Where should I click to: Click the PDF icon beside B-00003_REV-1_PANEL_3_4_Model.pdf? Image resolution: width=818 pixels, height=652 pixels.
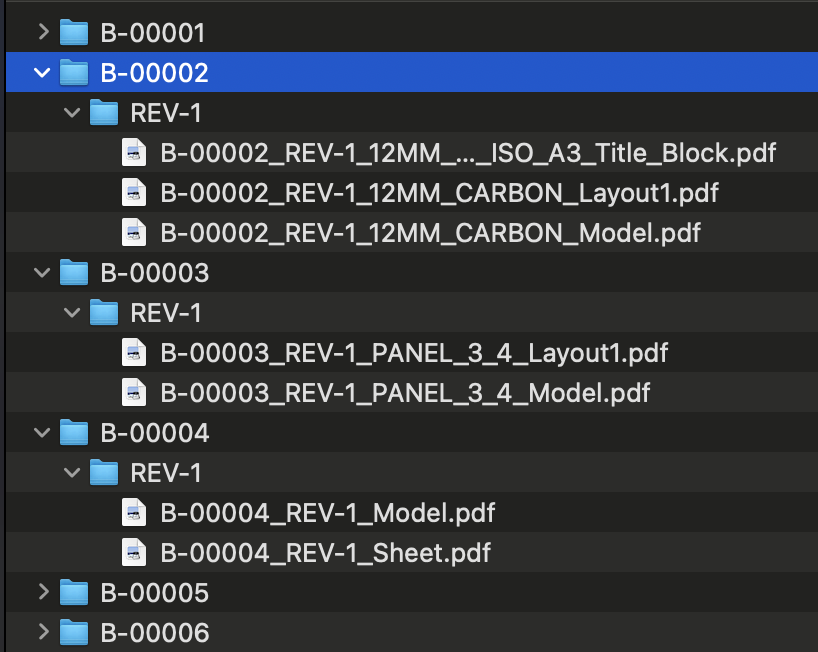(x=134, y=392)
